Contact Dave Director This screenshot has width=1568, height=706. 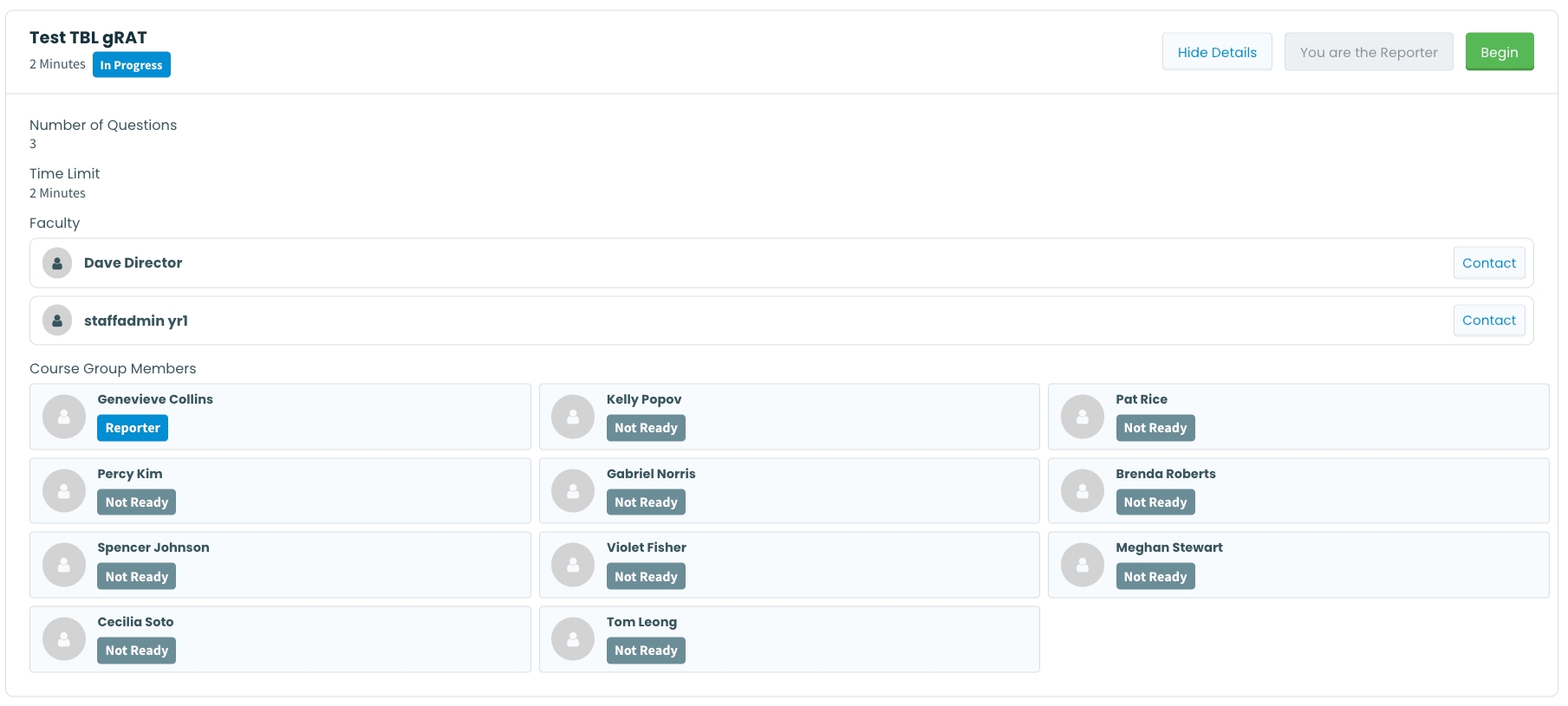pyautogui.click(x=1488, y=263)
